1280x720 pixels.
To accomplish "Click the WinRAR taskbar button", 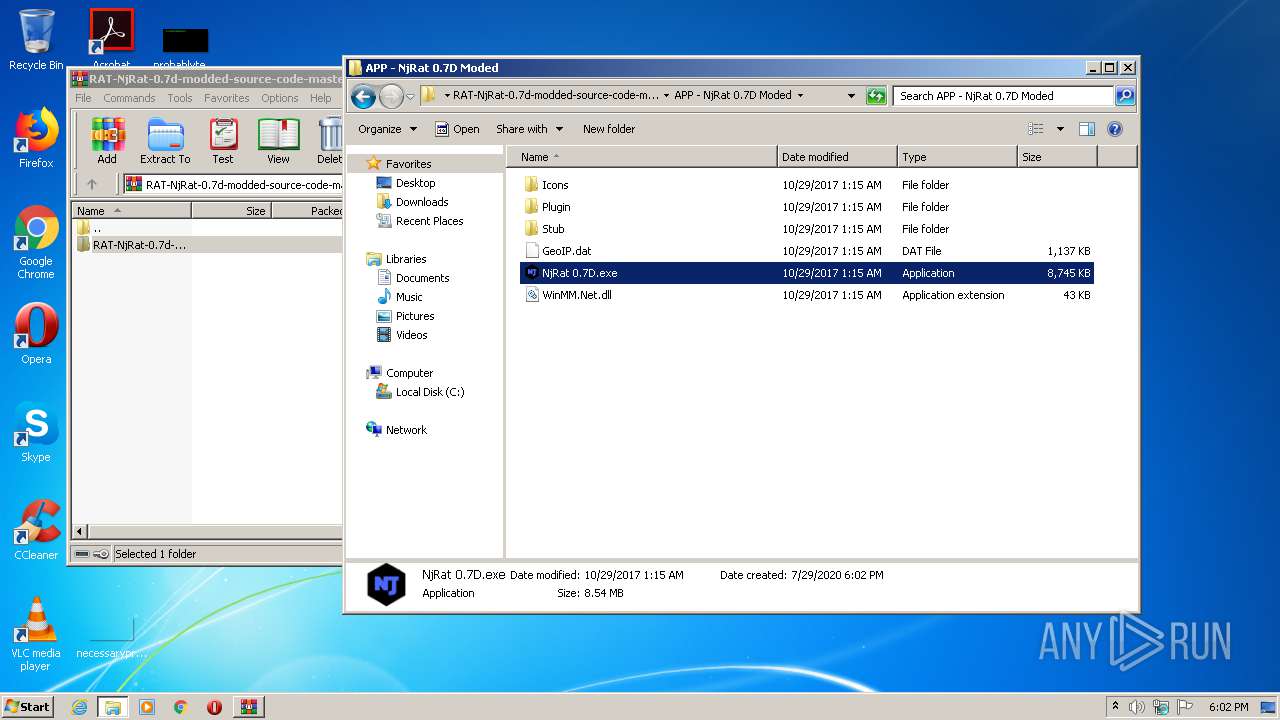I will coord(249,707).
